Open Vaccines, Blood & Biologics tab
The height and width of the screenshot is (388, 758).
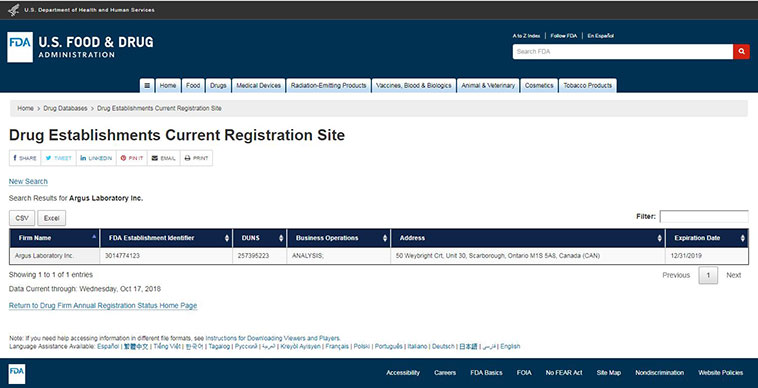click(413, 86)
